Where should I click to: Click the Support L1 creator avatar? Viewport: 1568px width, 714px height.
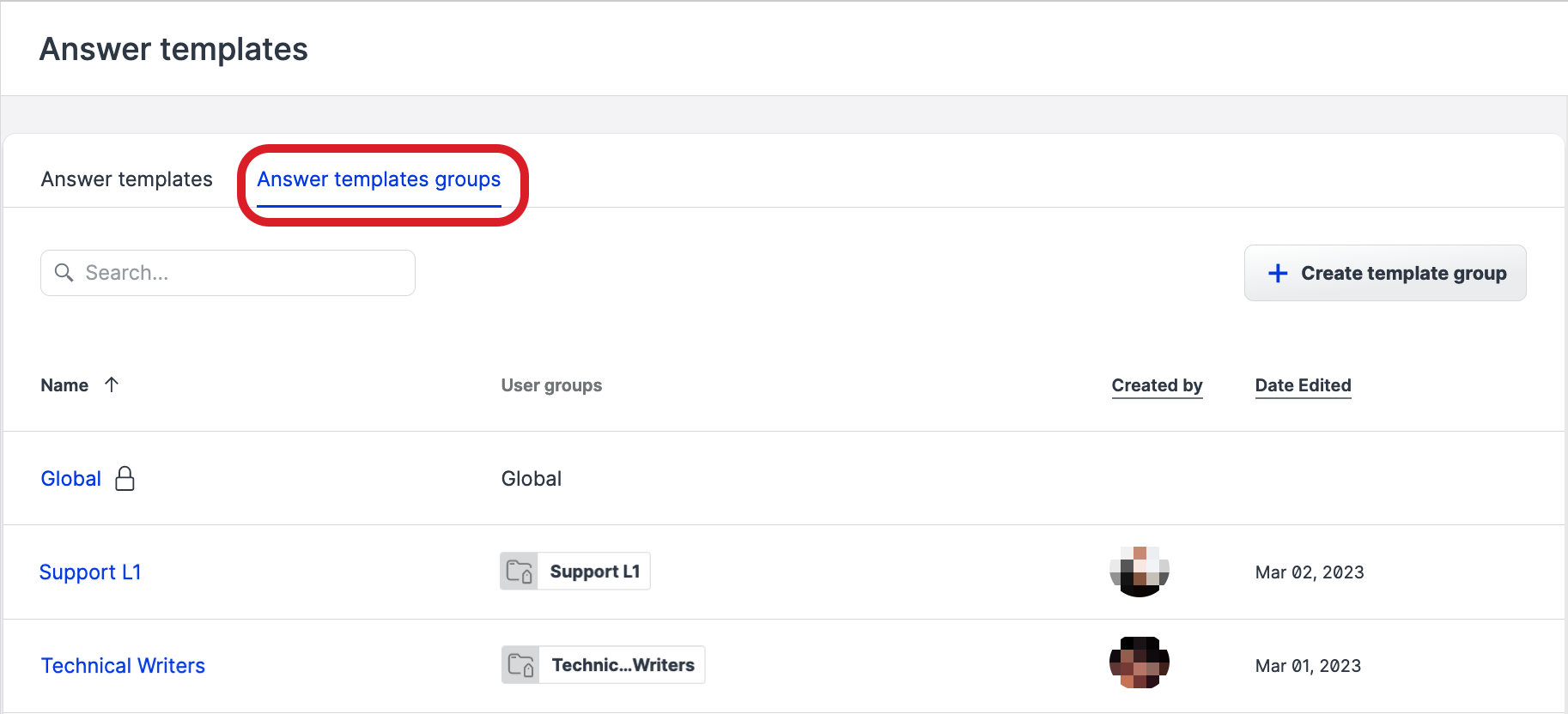[x=1140, y=572]
